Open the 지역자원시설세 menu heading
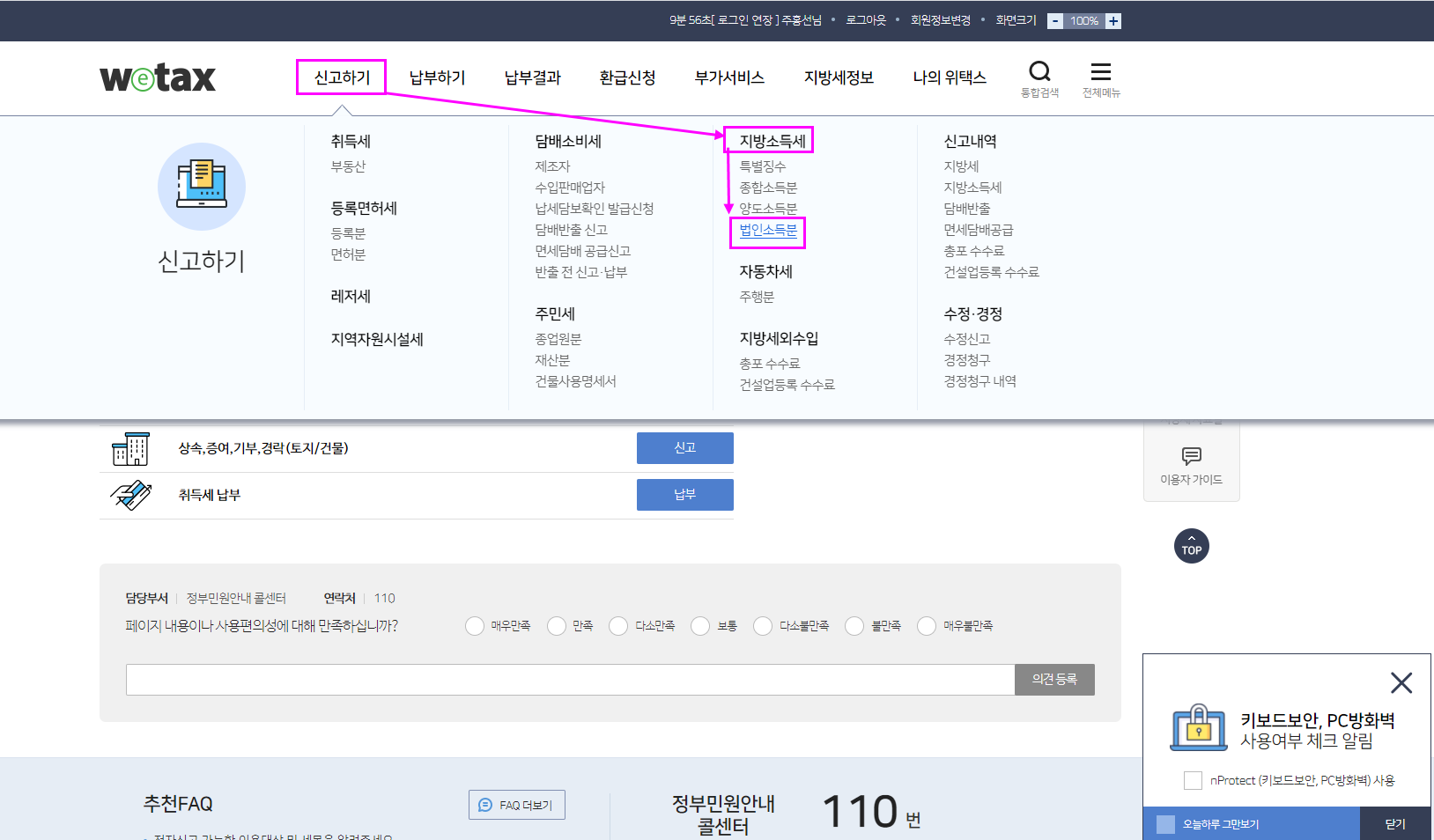This screenshot has height=840, width=1434. tap(377, 339)
